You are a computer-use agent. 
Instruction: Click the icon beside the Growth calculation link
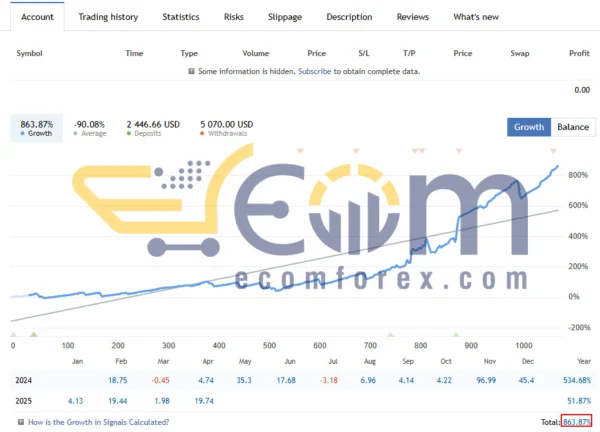click(x=21, y=422)
